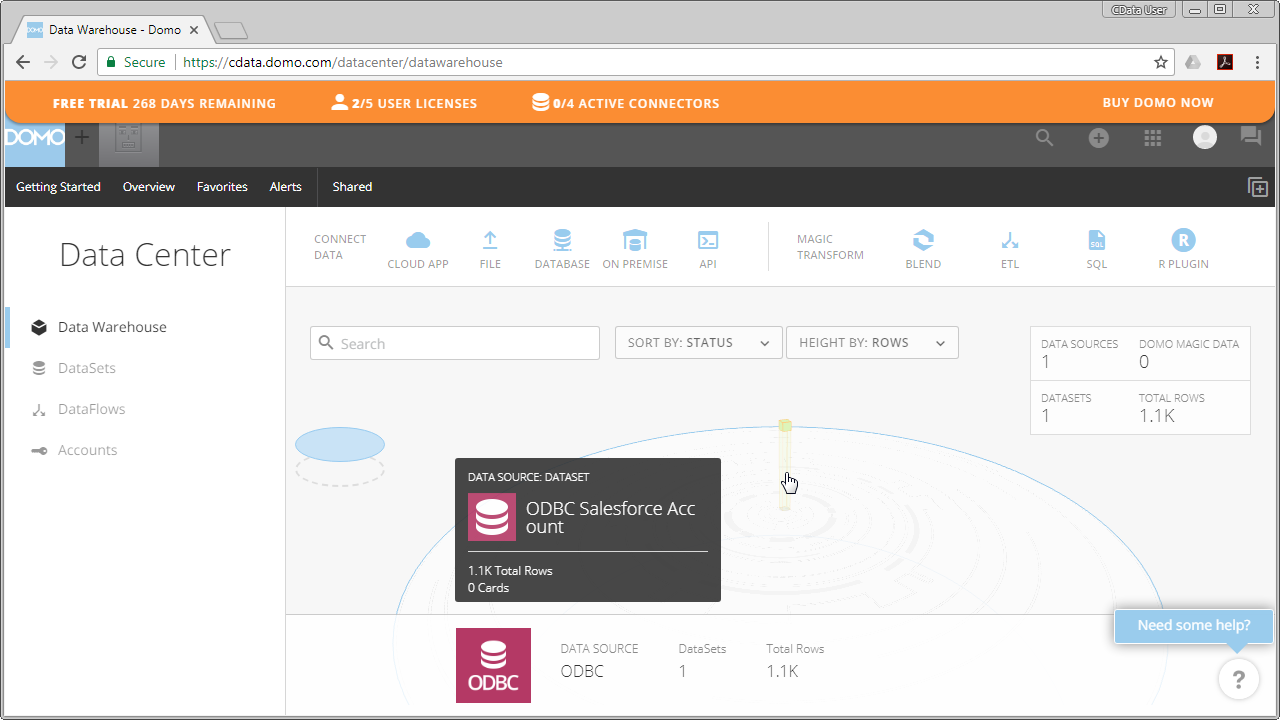Click the Need some help button

[1193, 625]
